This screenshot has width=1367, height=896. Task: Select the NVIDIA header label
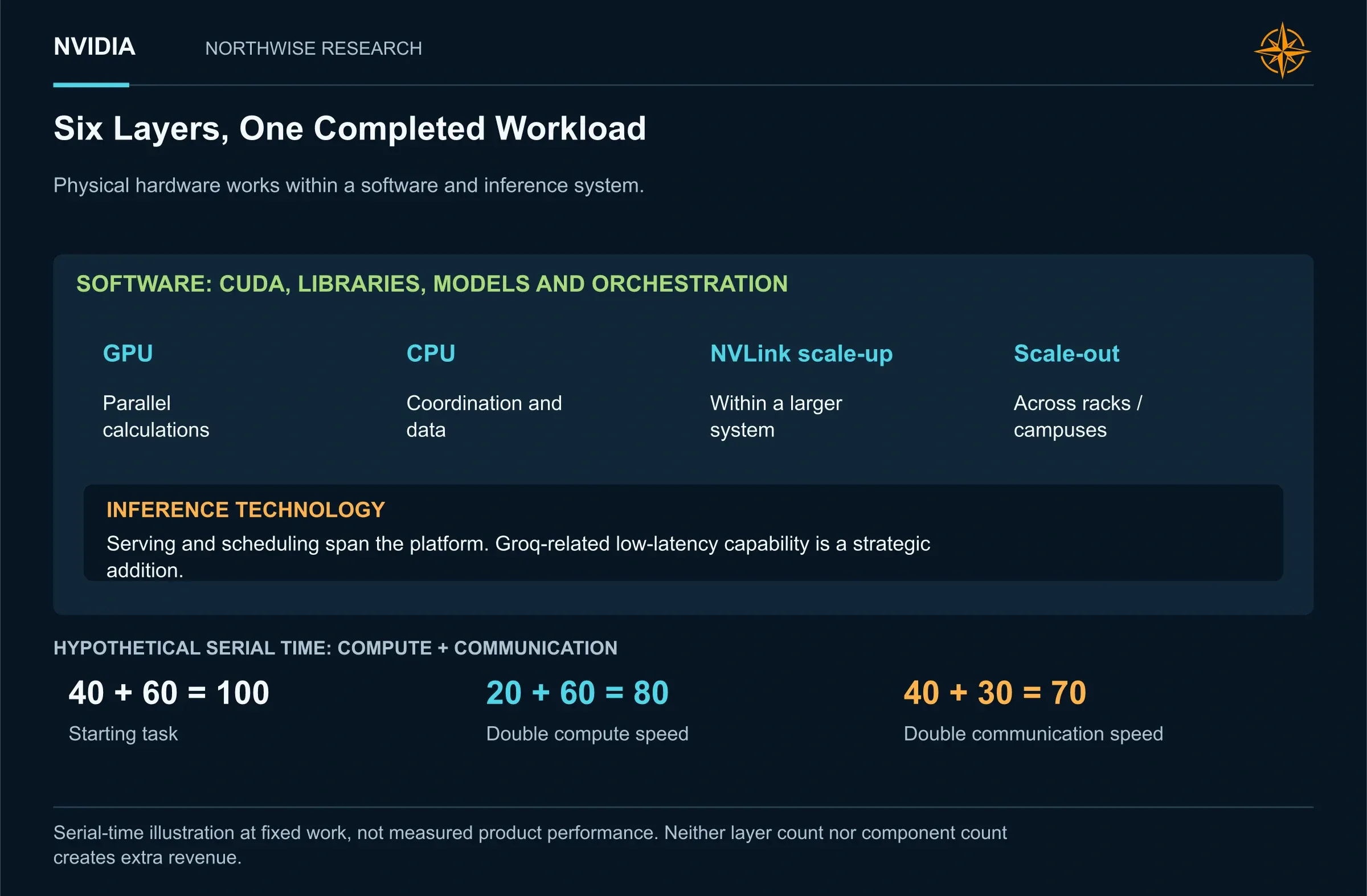point(94,47)
